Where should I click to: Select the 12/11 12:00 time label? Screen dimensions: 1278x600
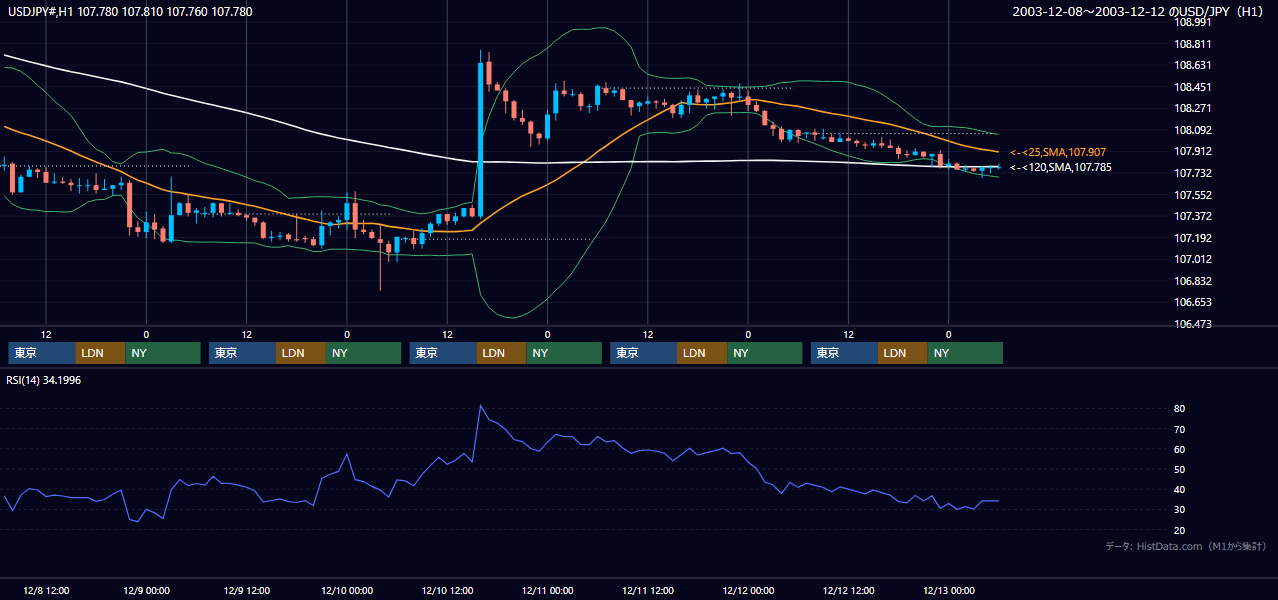(647, 590)
